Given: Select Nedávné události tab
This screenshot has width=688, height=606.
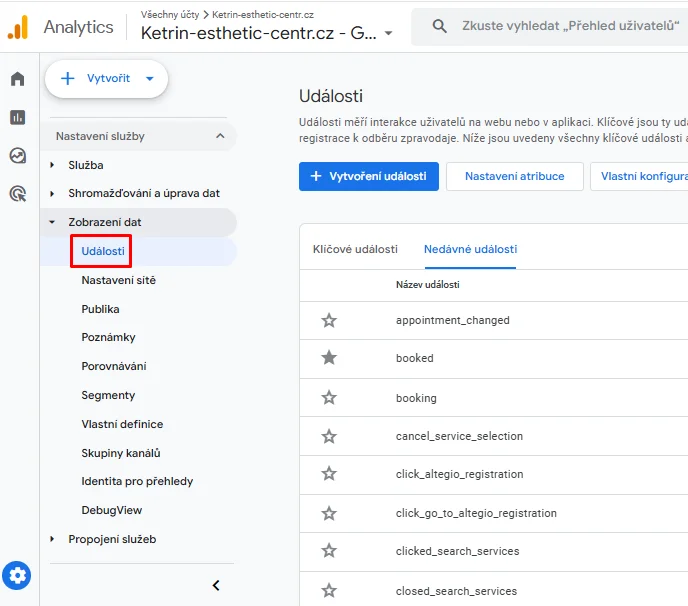Looking at the screenshot, I should pyautogui.click(x=470, y=249).
